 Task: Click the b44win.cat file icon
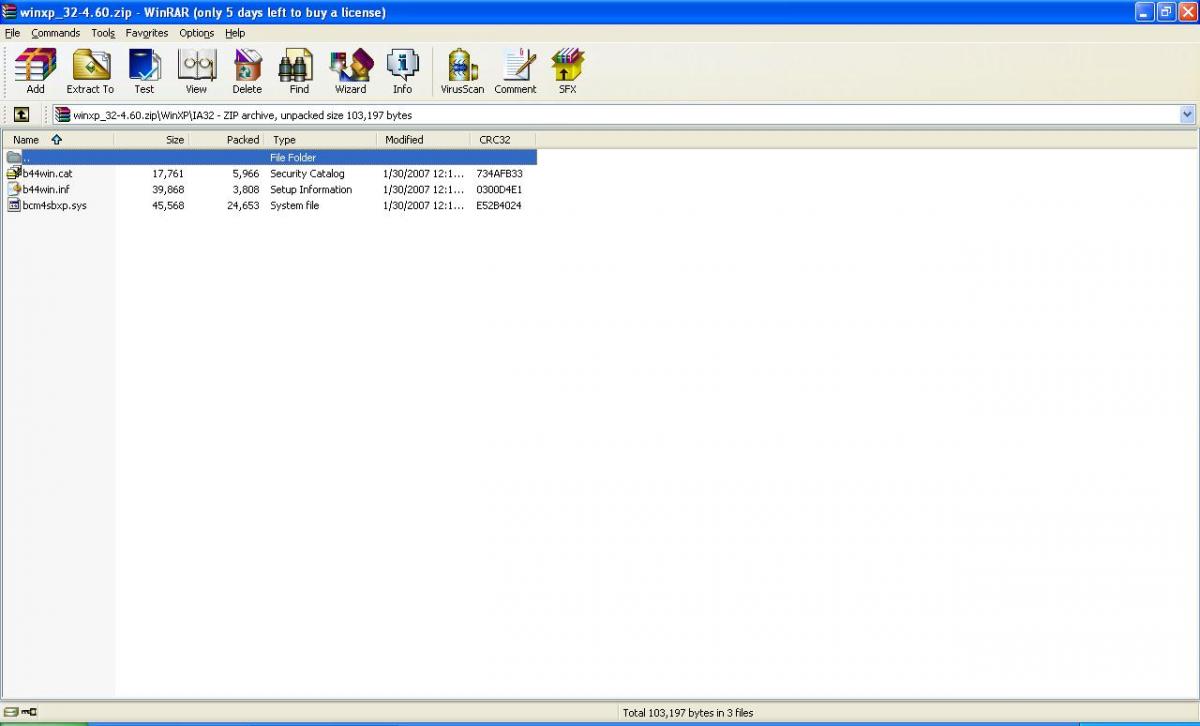pyautogui.click(x=13, y=173)
